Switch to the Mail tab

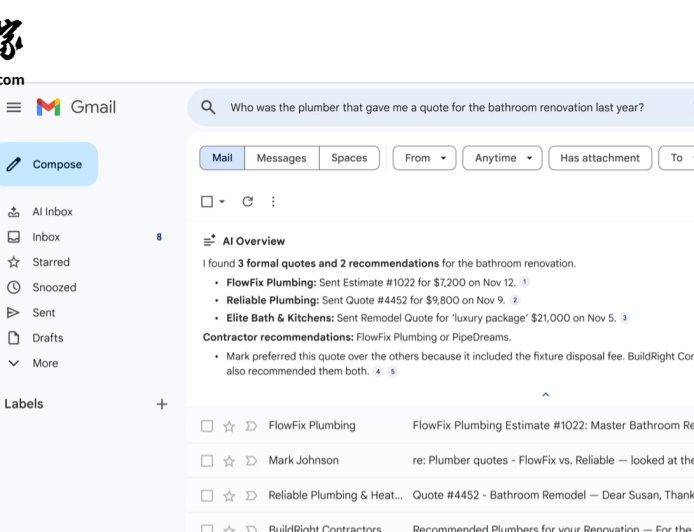pyautogui.click(x=222, y=158)
